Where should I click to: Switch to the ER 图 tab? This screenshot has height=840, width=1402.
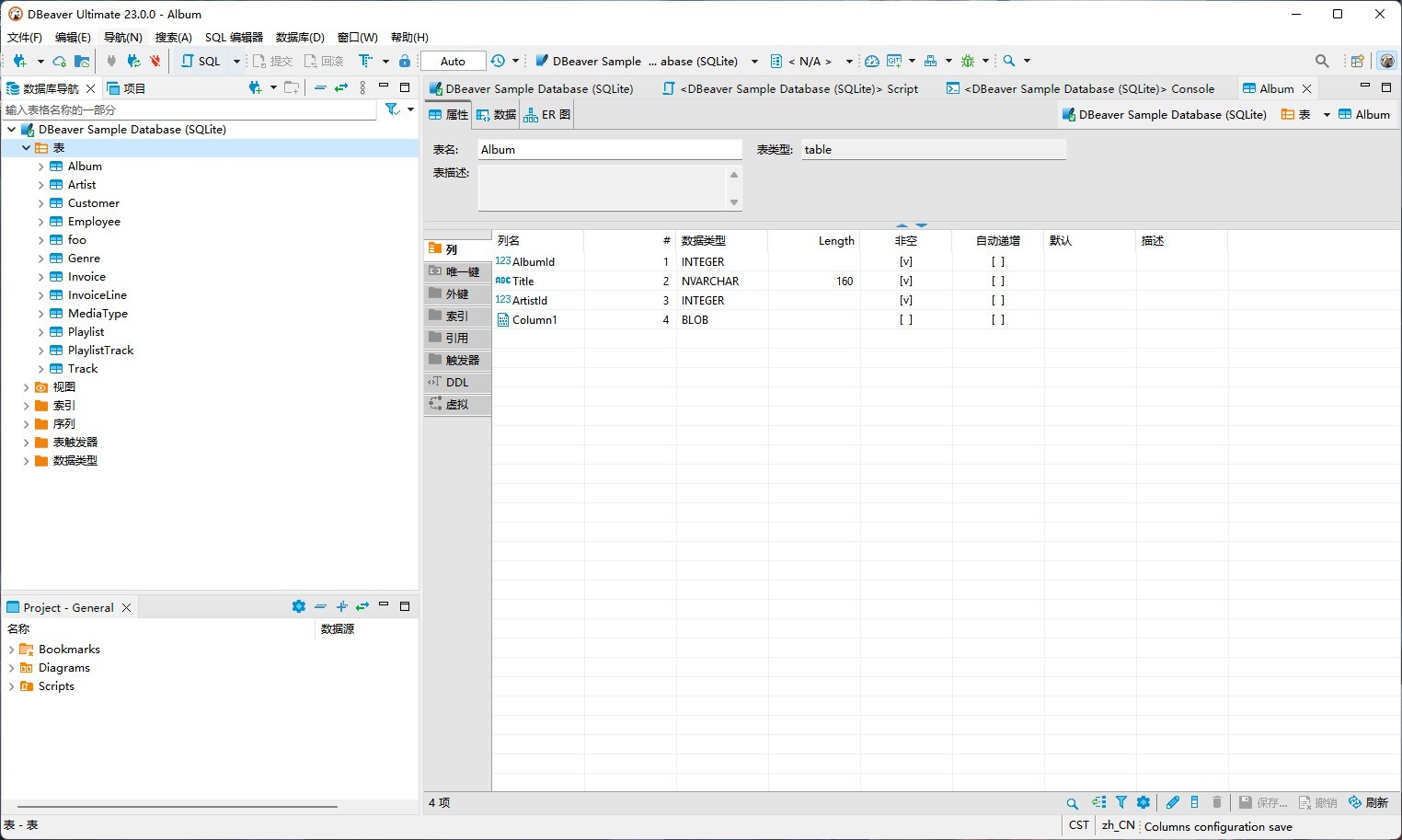pos(547,115)
